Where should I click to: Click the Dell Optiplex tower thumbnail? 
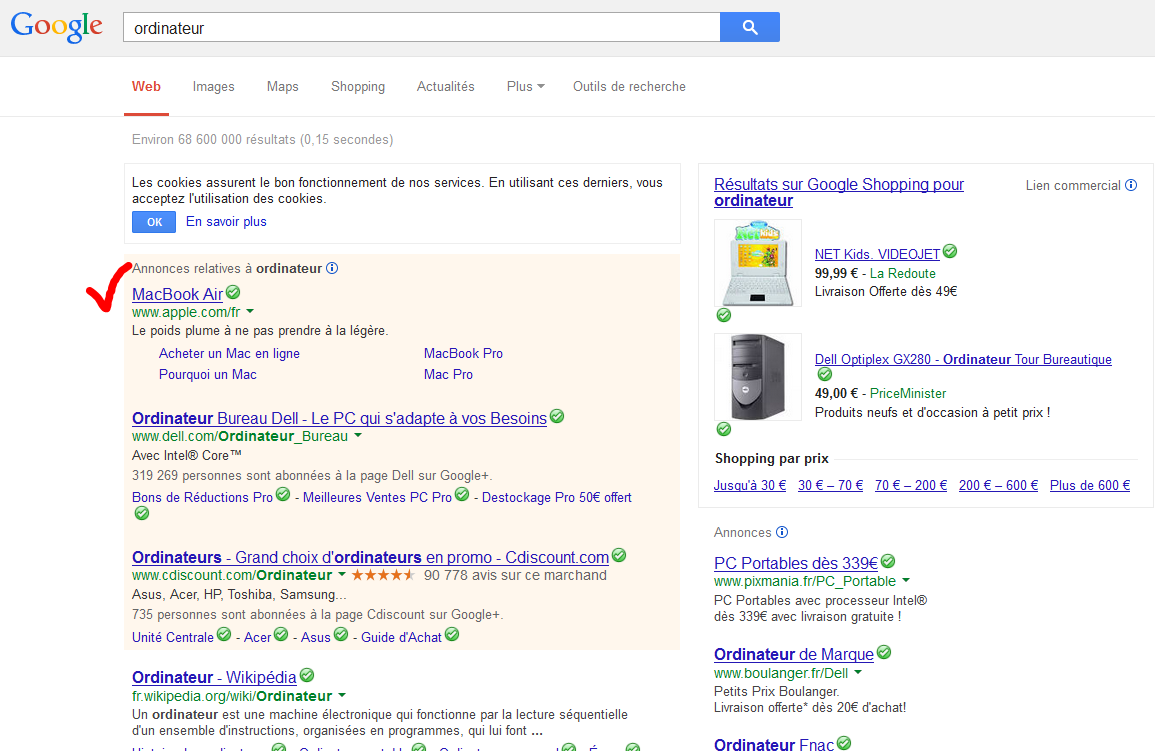(x=757, y=377)
